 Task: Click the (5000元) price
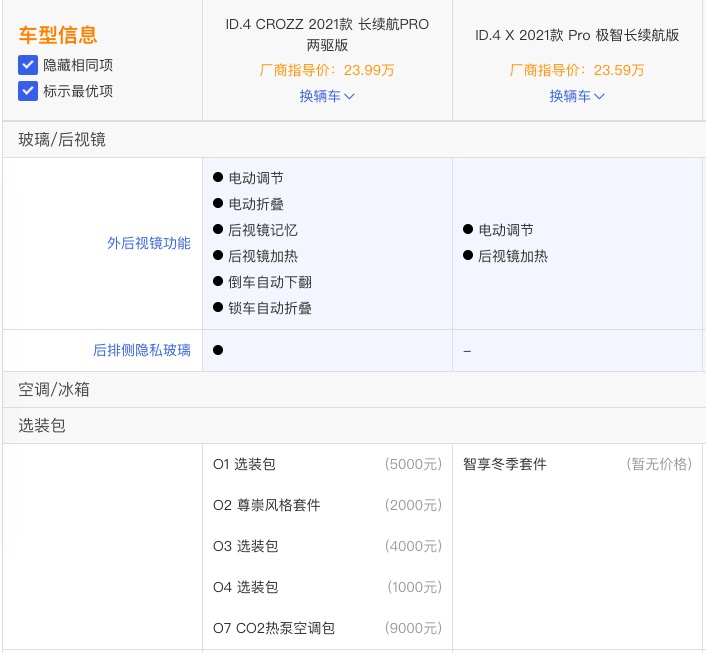[413, 464]
